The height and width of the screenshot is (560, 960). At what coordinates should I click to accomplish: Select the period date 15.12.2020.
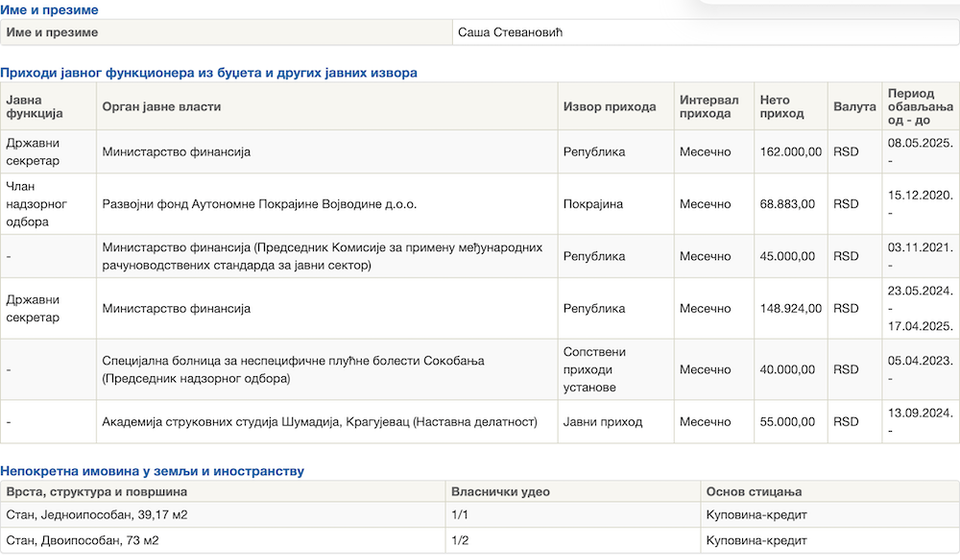coord(920,195)
